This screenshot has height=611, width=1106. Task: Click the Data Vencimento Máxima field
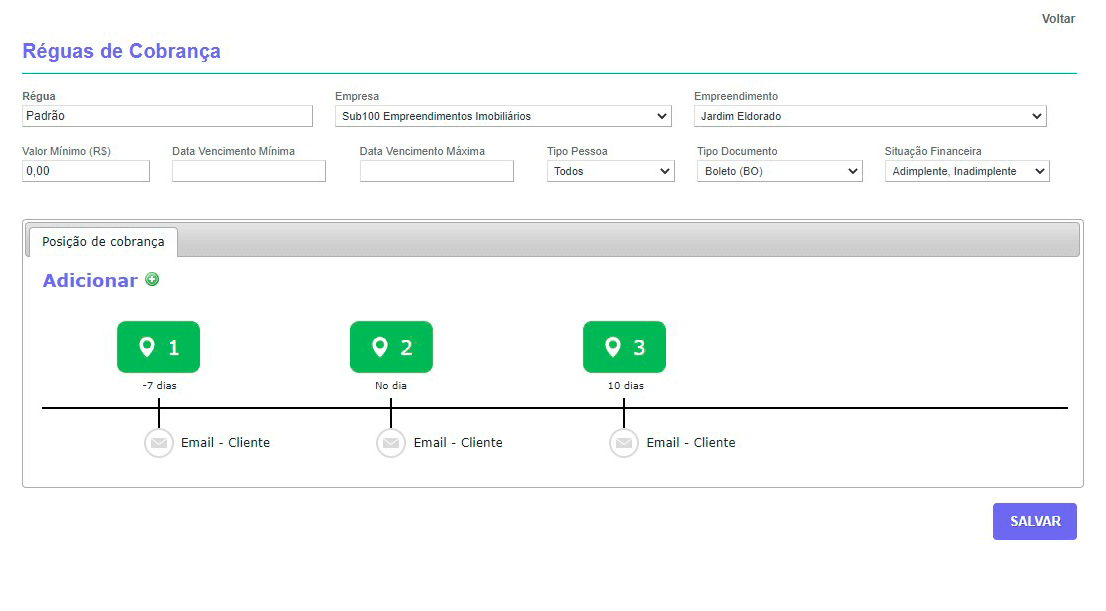click(436, 172)
